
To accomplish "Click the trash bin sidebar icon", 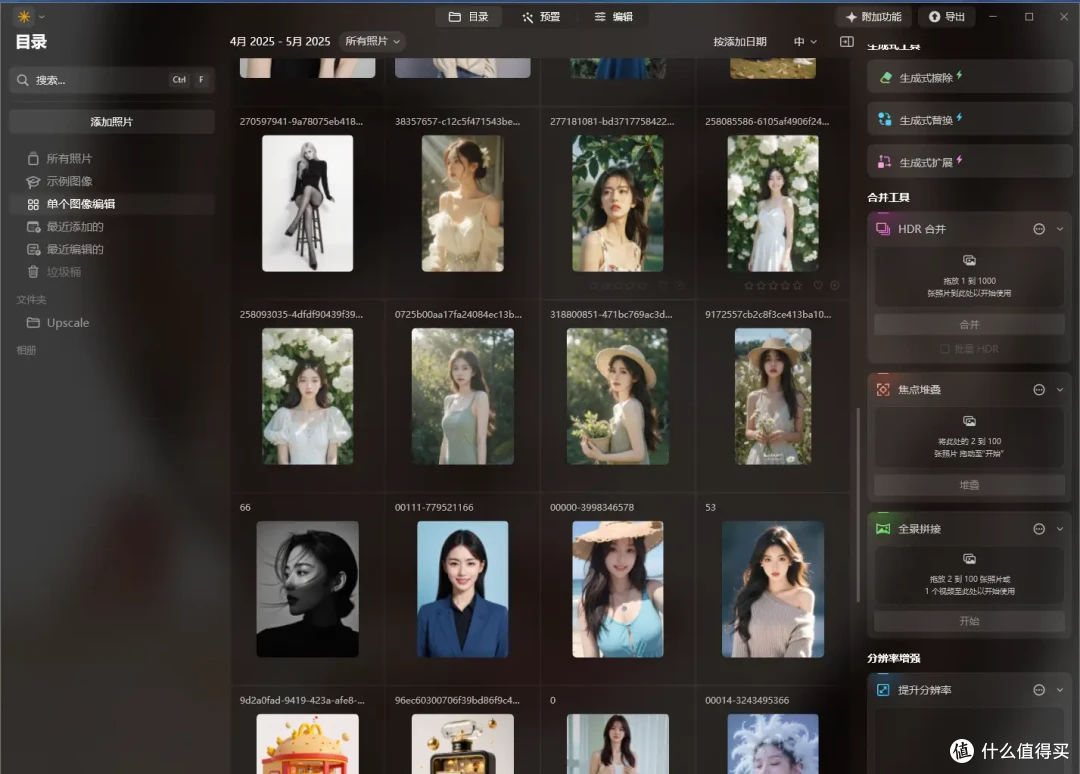I will coord(33,272).
